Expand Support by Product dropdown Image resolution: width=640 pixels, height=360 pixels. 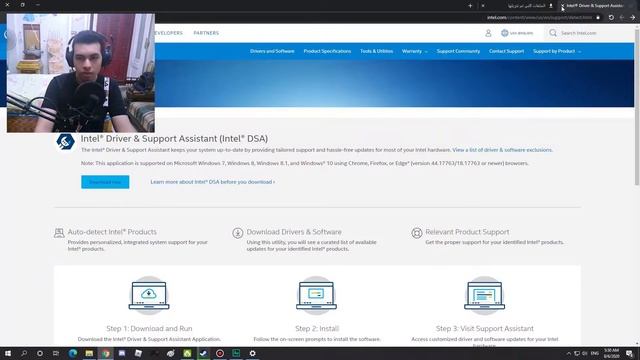tap(557, 51)
